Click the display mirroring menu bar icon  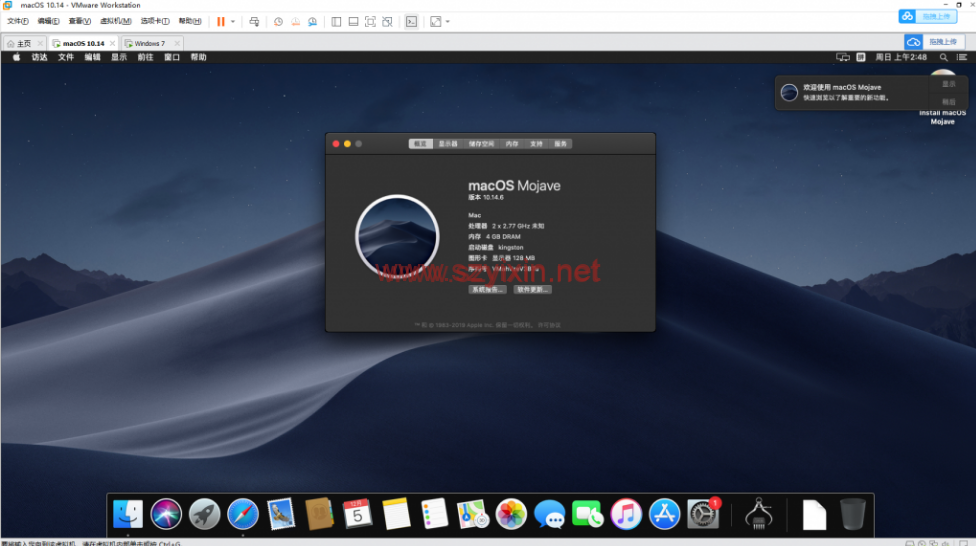(843, 57)
